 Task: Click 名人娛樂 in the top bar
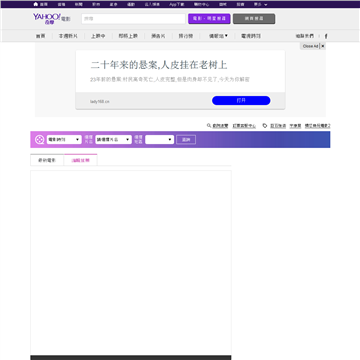point(152,4)
